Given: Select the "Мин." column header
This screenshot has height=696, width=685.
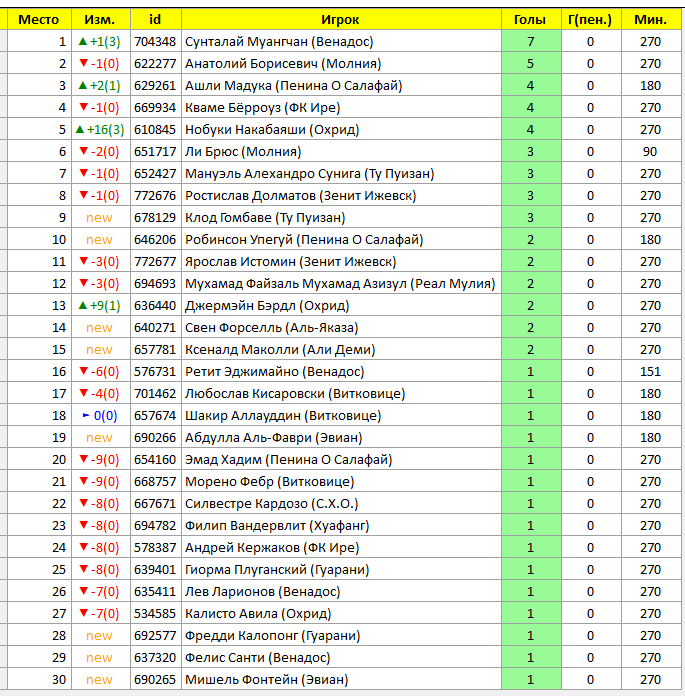Looking at the screenshot, I should (x=651, y=20).
